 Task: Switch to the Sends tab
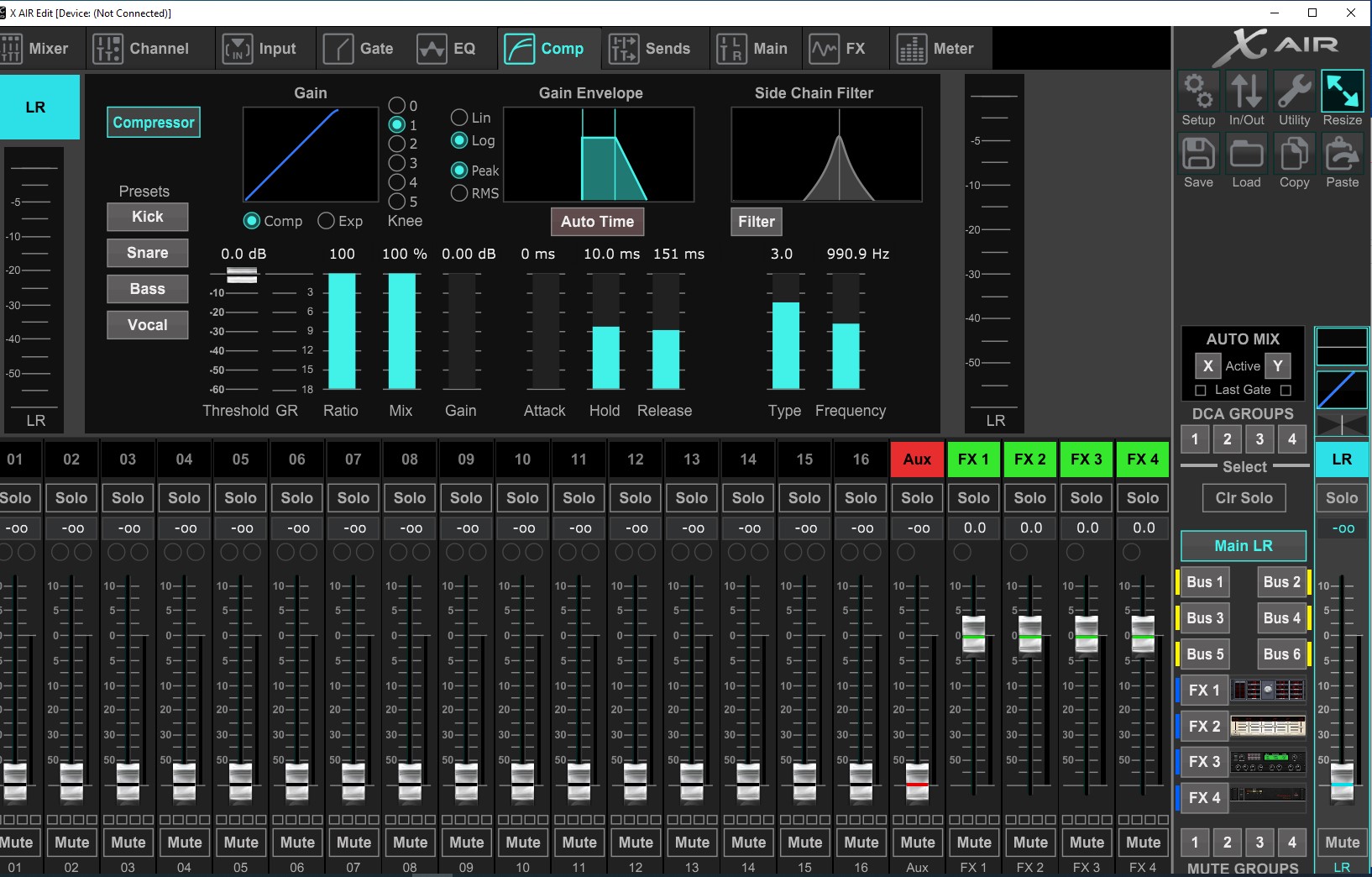tap(655, 48)
